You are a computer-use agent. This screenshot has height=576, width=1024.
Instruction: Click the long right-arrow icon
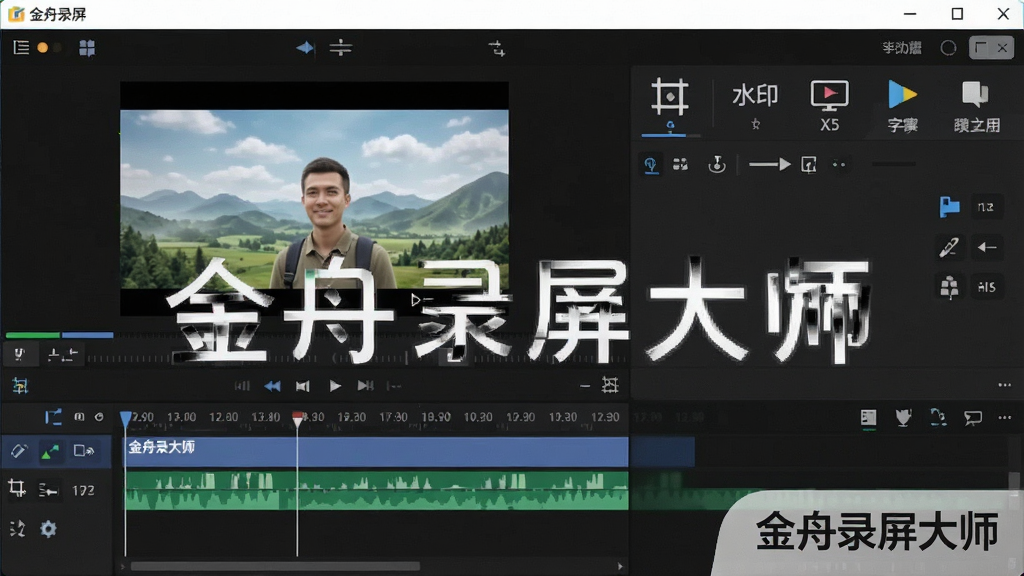(x=769, y=165)
